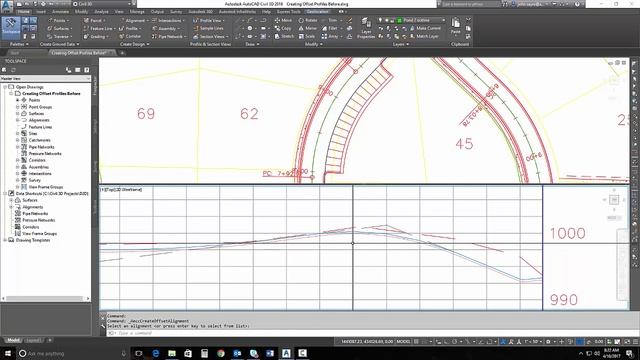Select the Rotate tool
Image resolution: width=640 pixels, height=360 pixels.
(308, 20)
